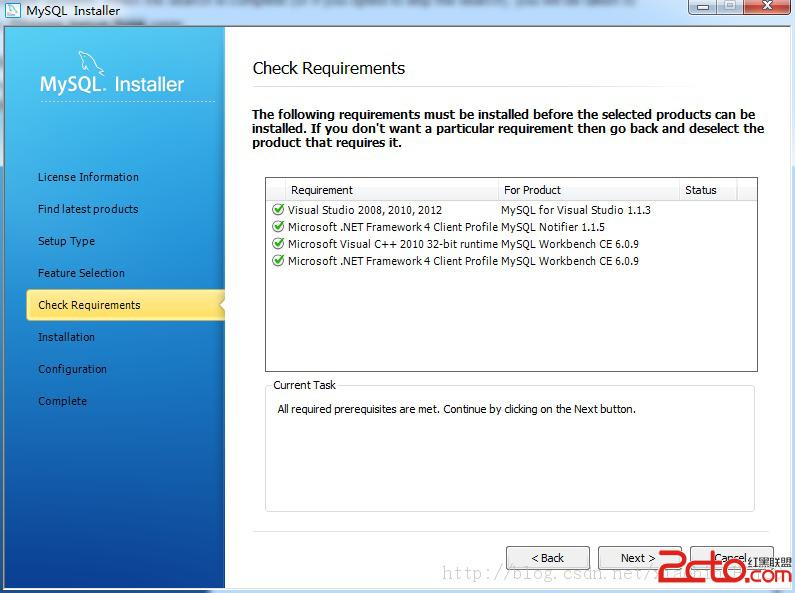Go to the Installation step
The image size is (795, 593).
click(66, 337)
